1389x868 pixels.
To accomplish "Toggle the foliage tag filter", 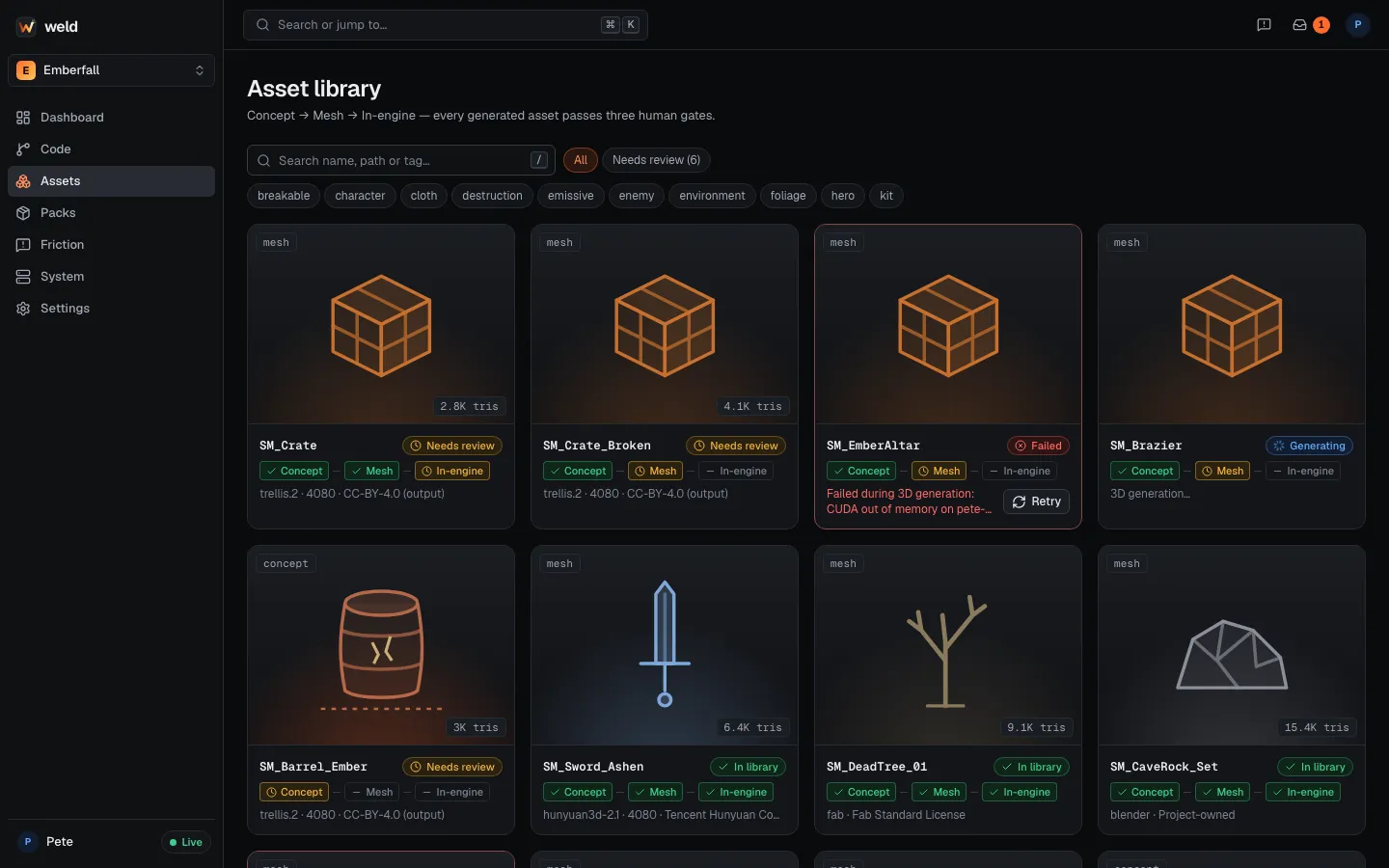I will tap(788, 196).
